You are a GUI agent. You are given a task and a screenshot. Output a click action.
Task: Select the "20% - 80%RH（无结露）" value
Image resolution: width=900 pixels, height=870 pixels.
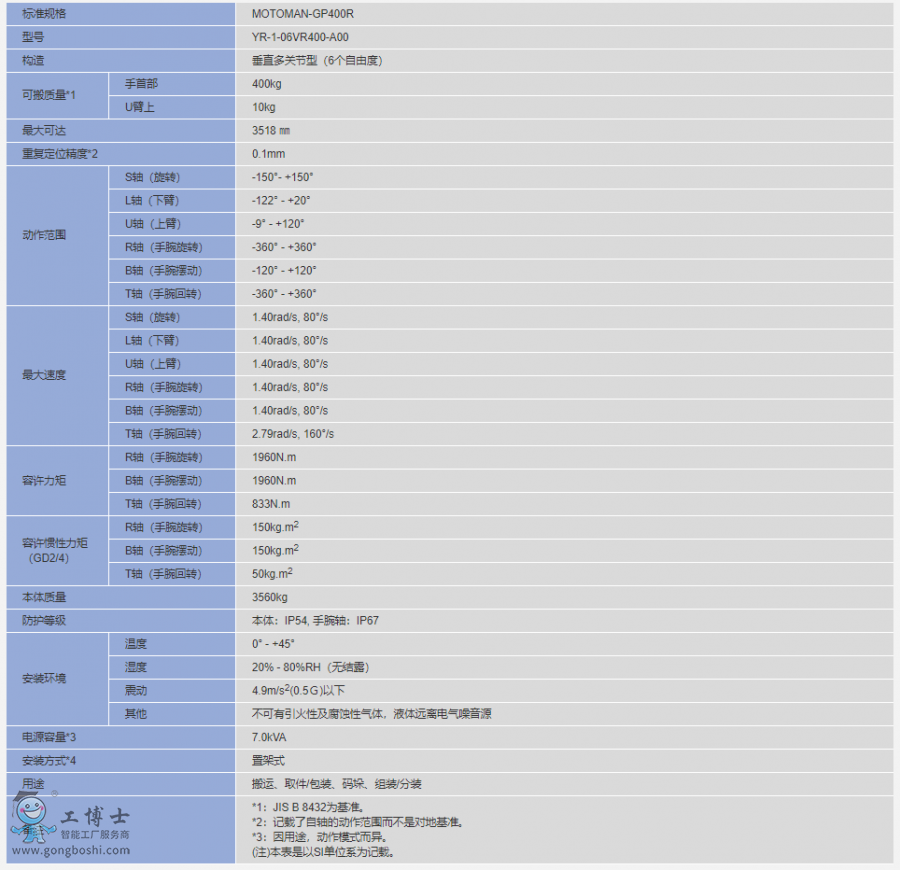[311, 667]
